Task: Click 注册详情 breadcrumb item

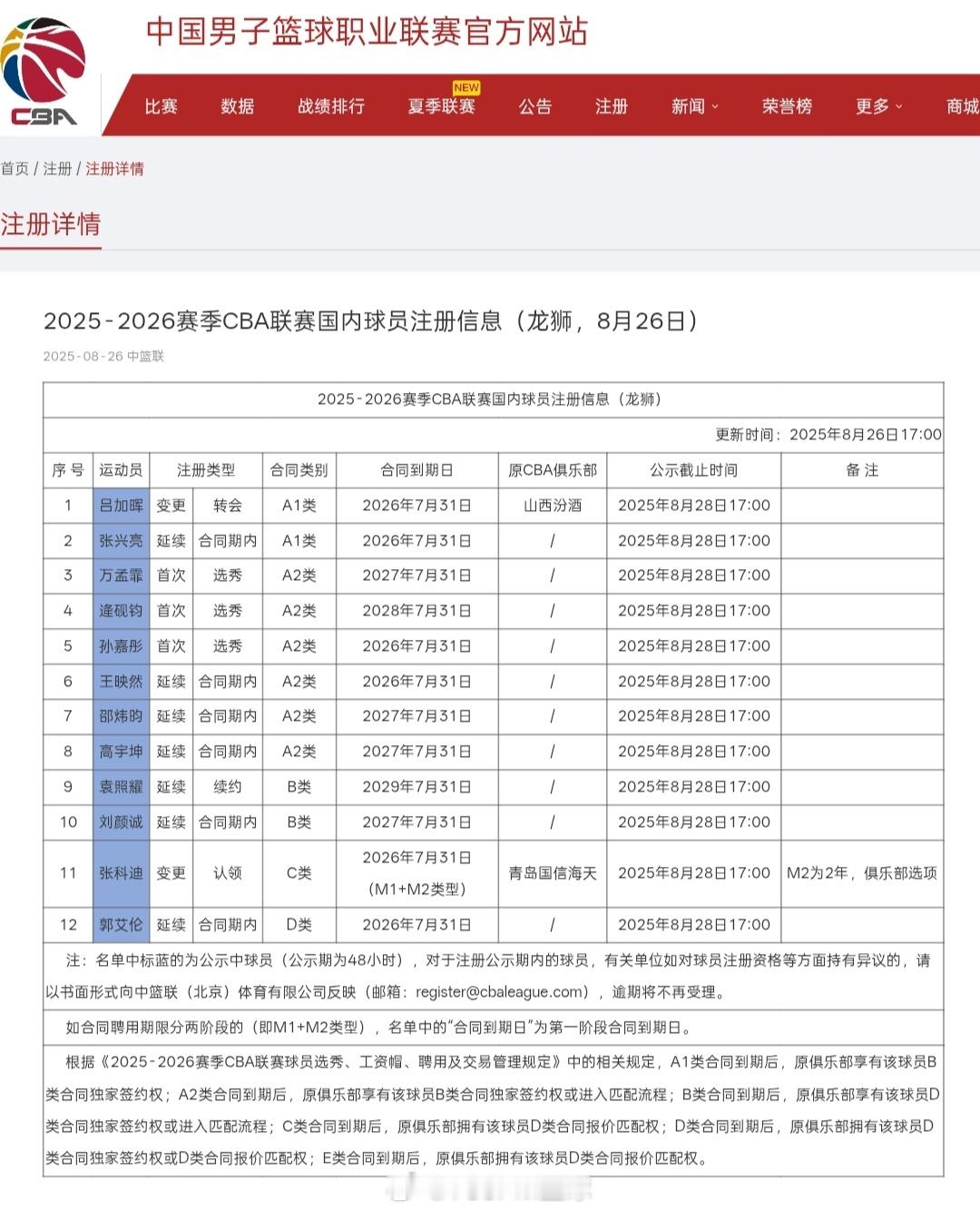Action: coord(114,169)
